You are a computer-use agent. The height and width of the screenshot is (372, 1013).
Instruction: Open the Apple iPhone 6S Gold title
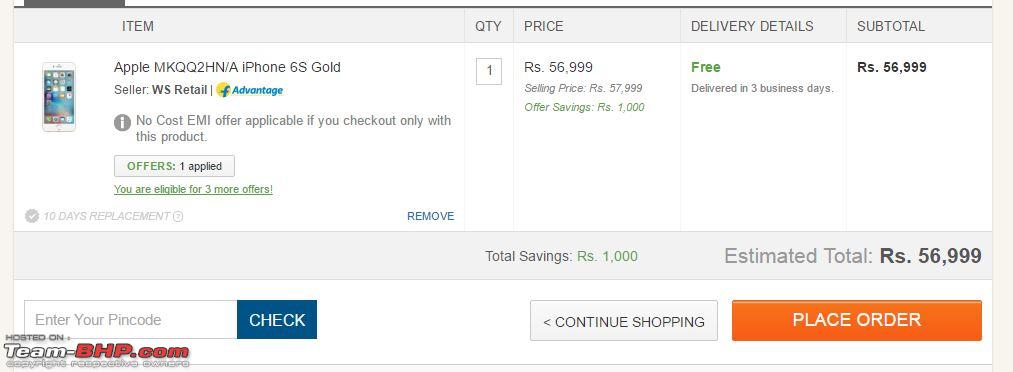click(227, 67)
